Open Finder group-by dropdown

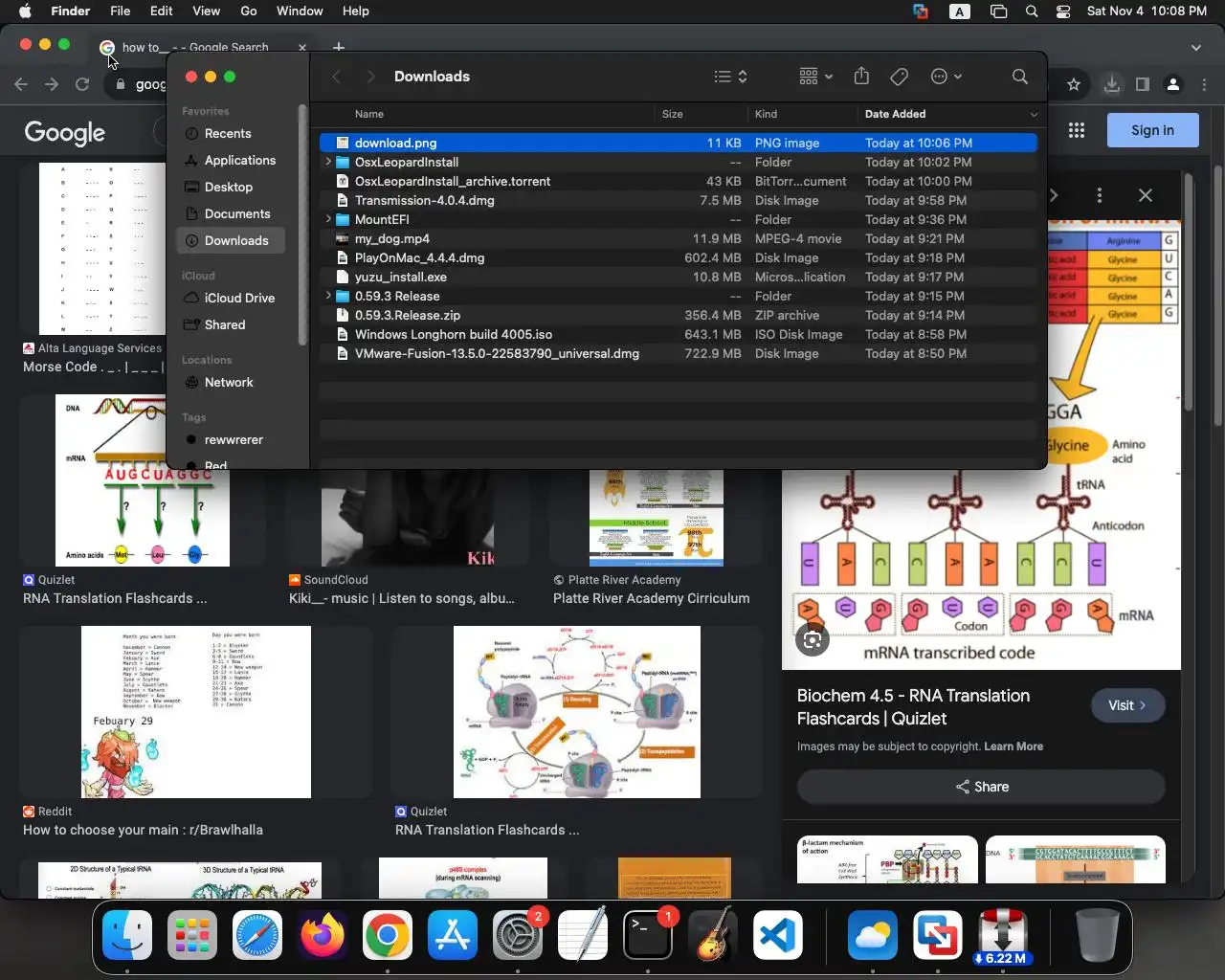816,77
